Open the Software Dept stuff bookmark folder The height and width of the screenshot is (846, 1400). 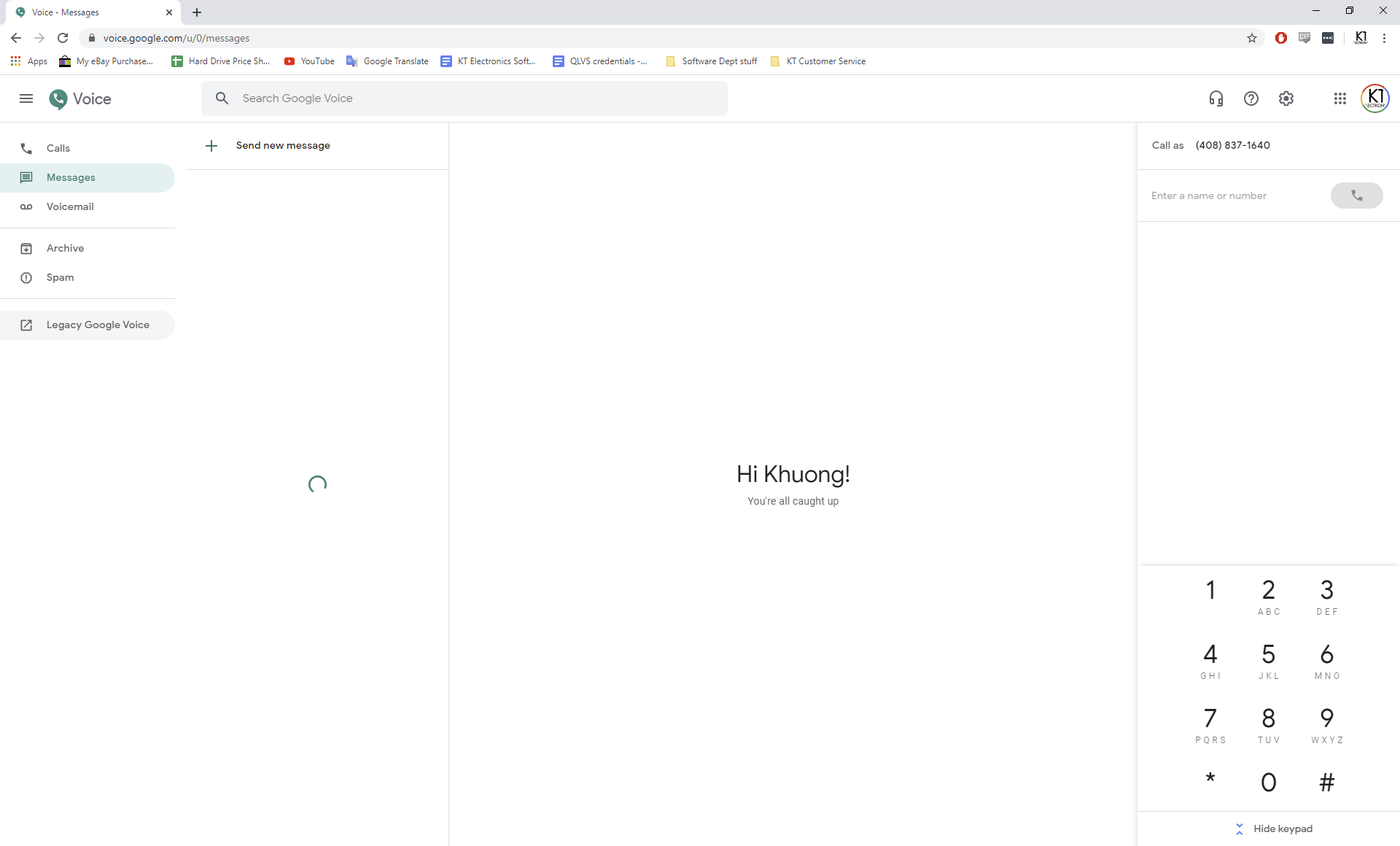point(712,61)
